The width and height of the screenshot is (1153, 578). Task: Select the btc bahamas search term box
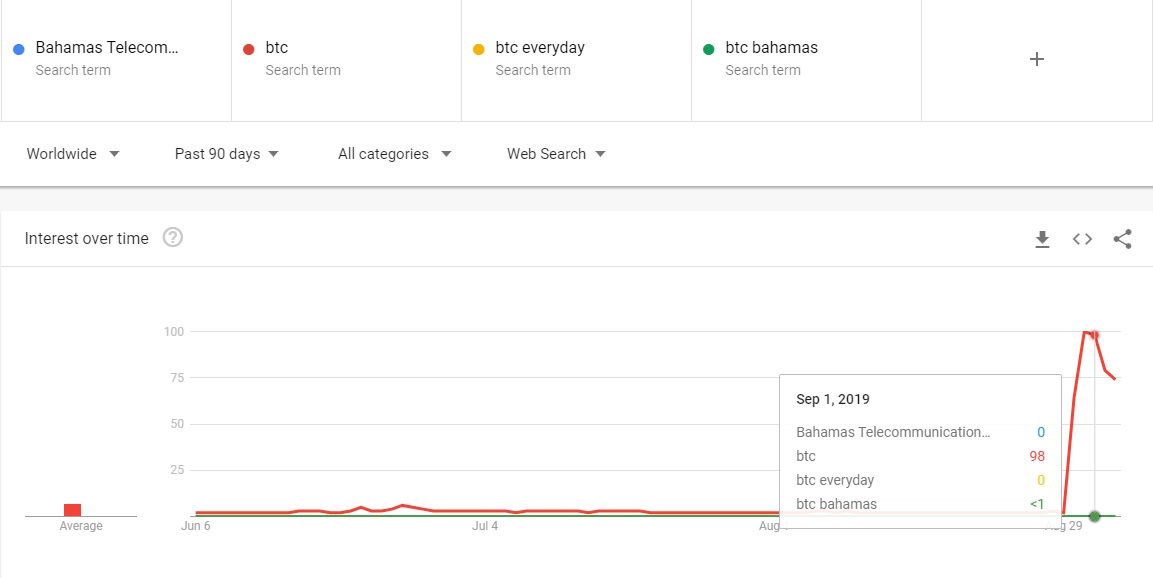click(771, 48)
